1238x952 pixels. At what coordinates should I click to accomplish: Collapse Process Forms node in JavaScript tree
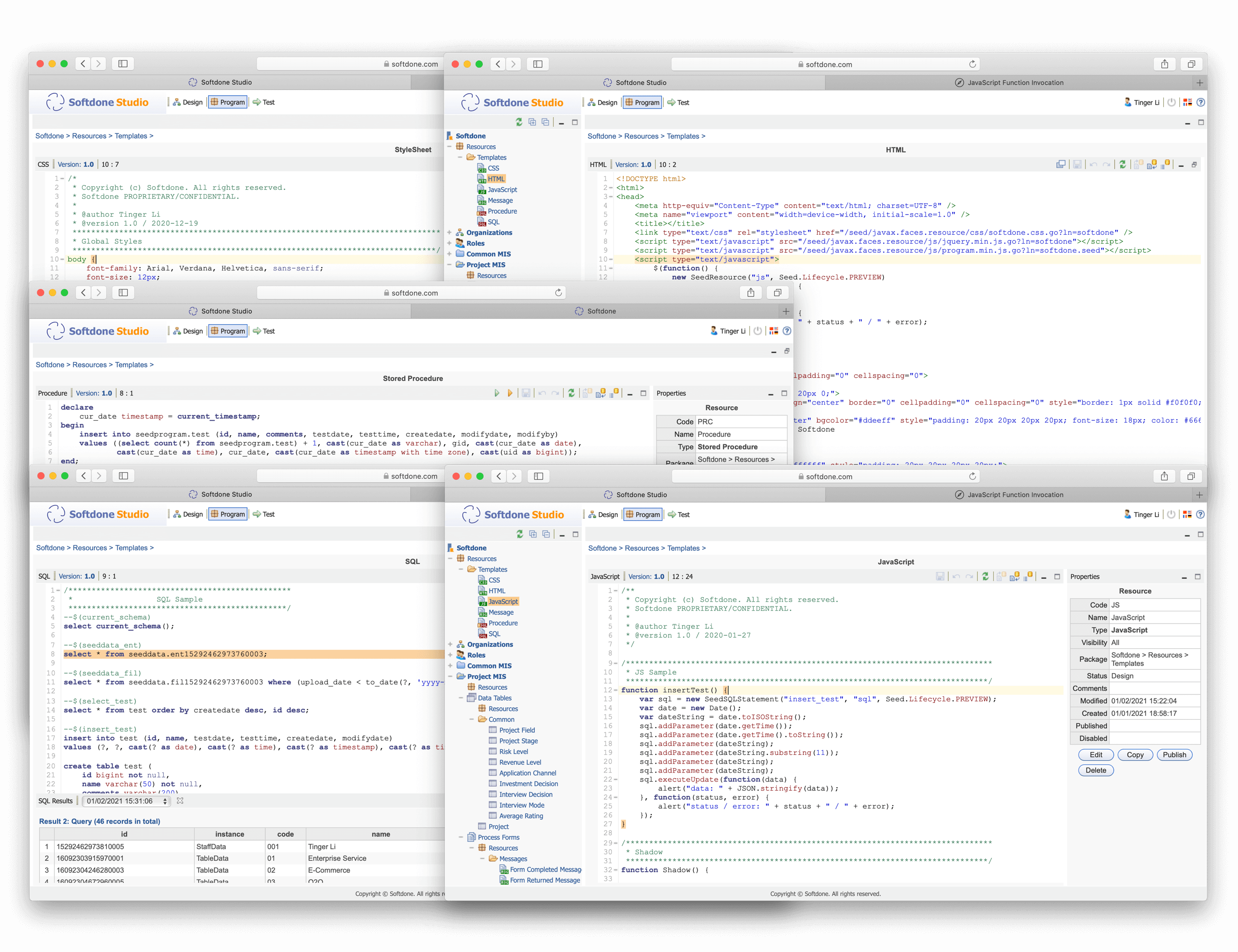pos(461,838)
